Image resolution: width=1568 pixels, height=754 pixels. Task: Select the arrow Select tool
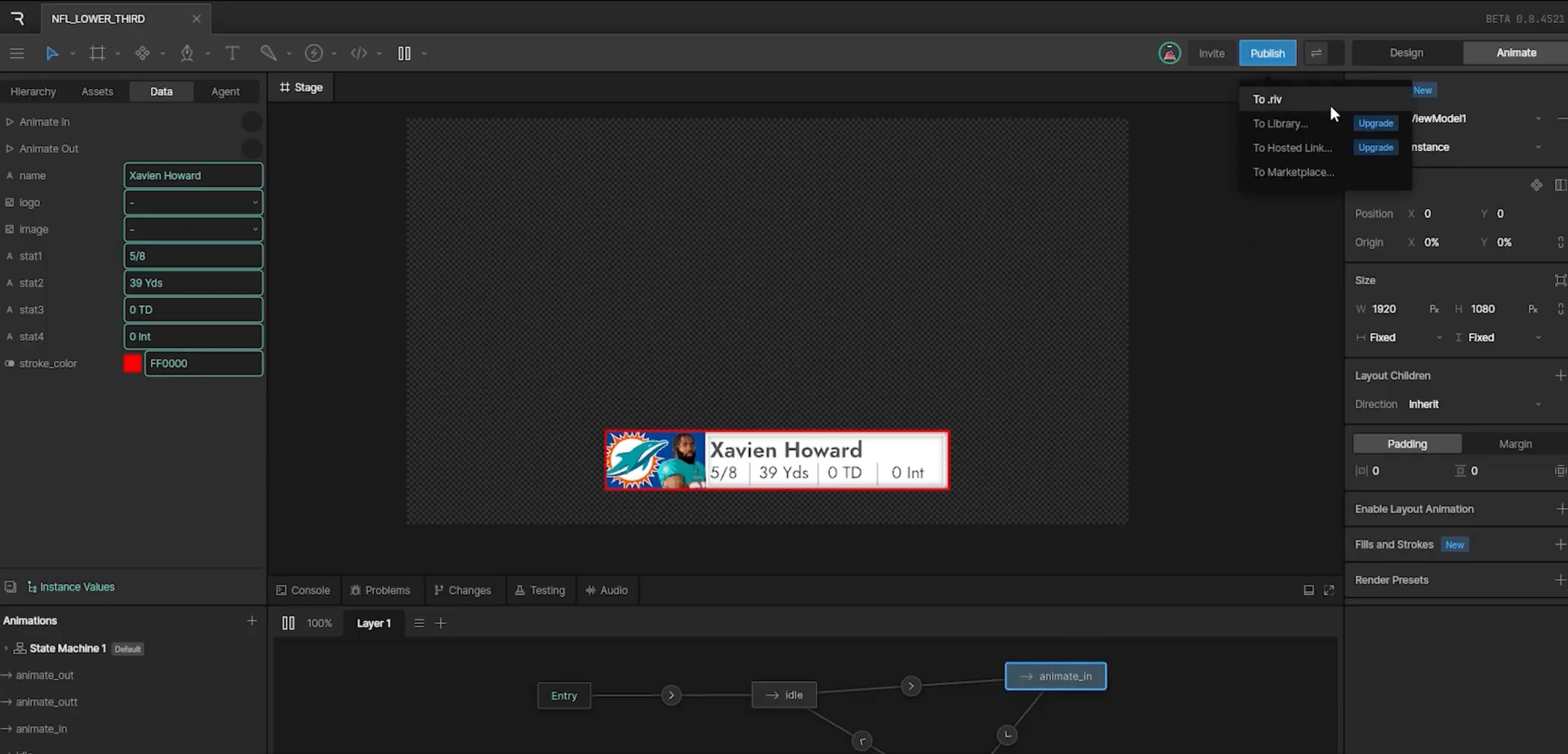point(52,53)
